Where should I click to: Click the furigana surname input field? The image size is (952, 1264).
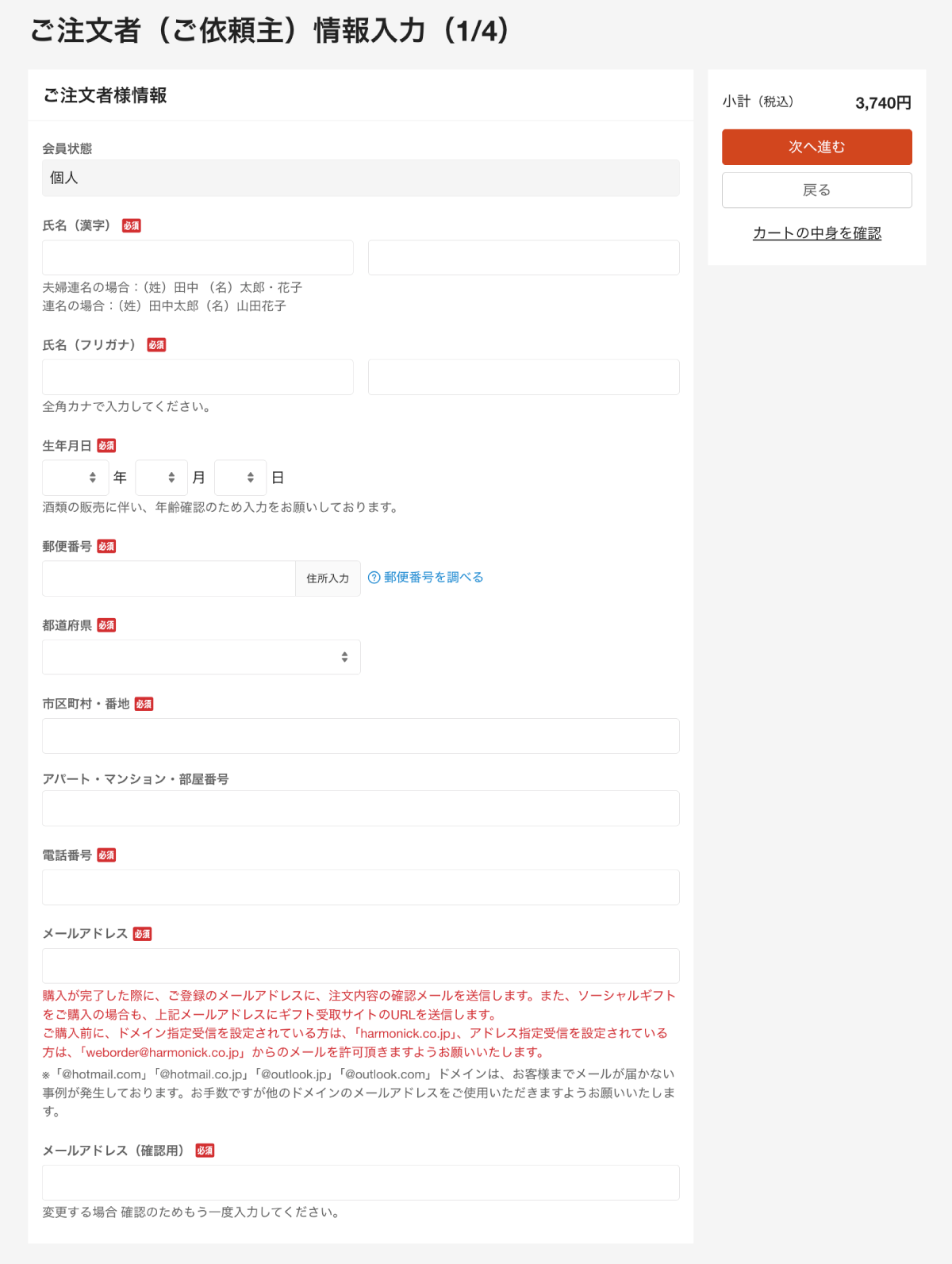click(x=198, y=377)
